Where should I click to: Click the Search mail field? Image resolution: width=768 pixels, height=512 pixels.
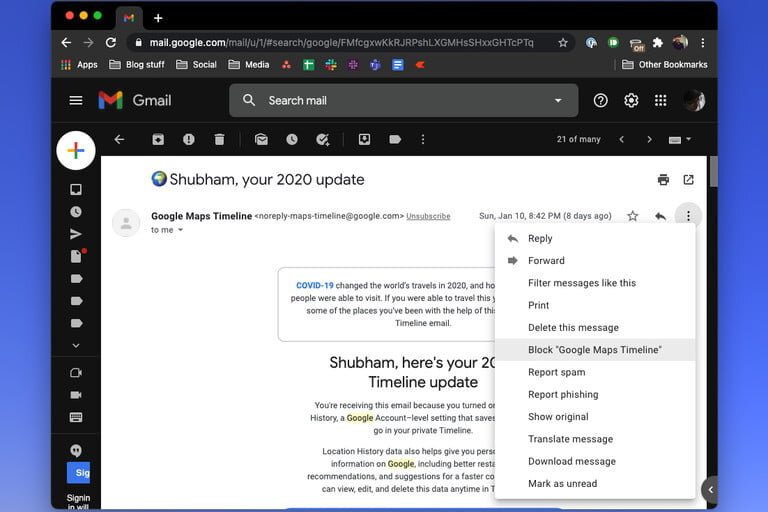pos(404,100)
